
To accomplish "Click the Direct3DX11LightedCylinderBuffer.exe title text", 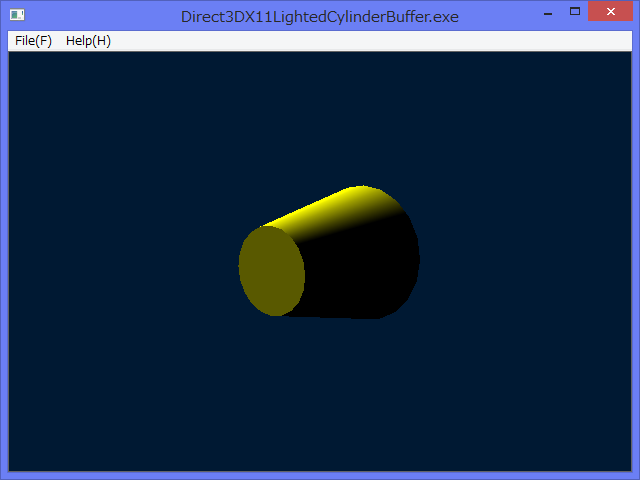I will [320, 17].
